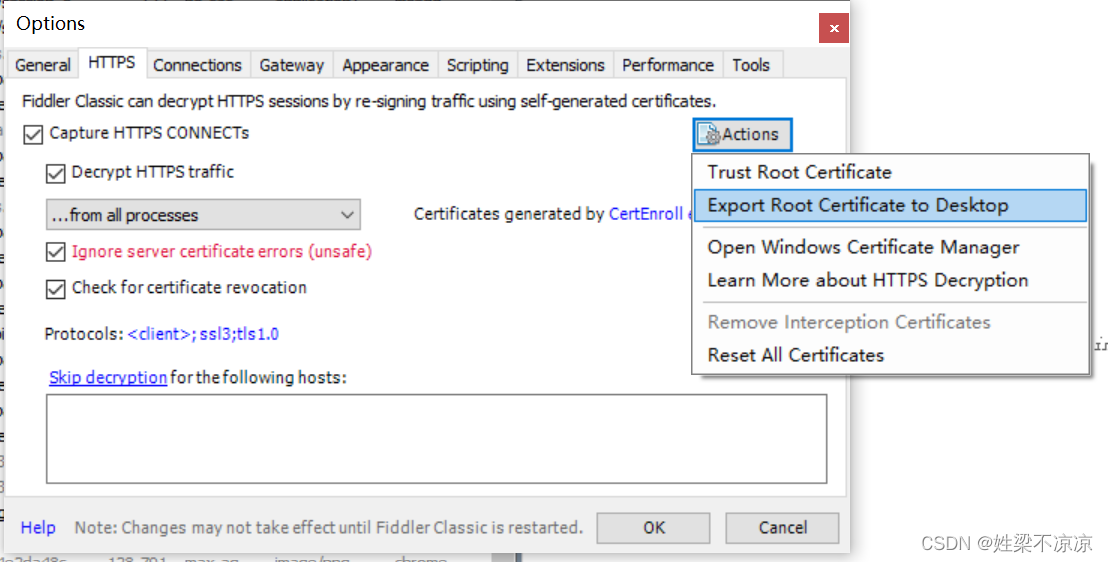Open the Connections tab
The image size is (1108, 562).
pos(197,65)
